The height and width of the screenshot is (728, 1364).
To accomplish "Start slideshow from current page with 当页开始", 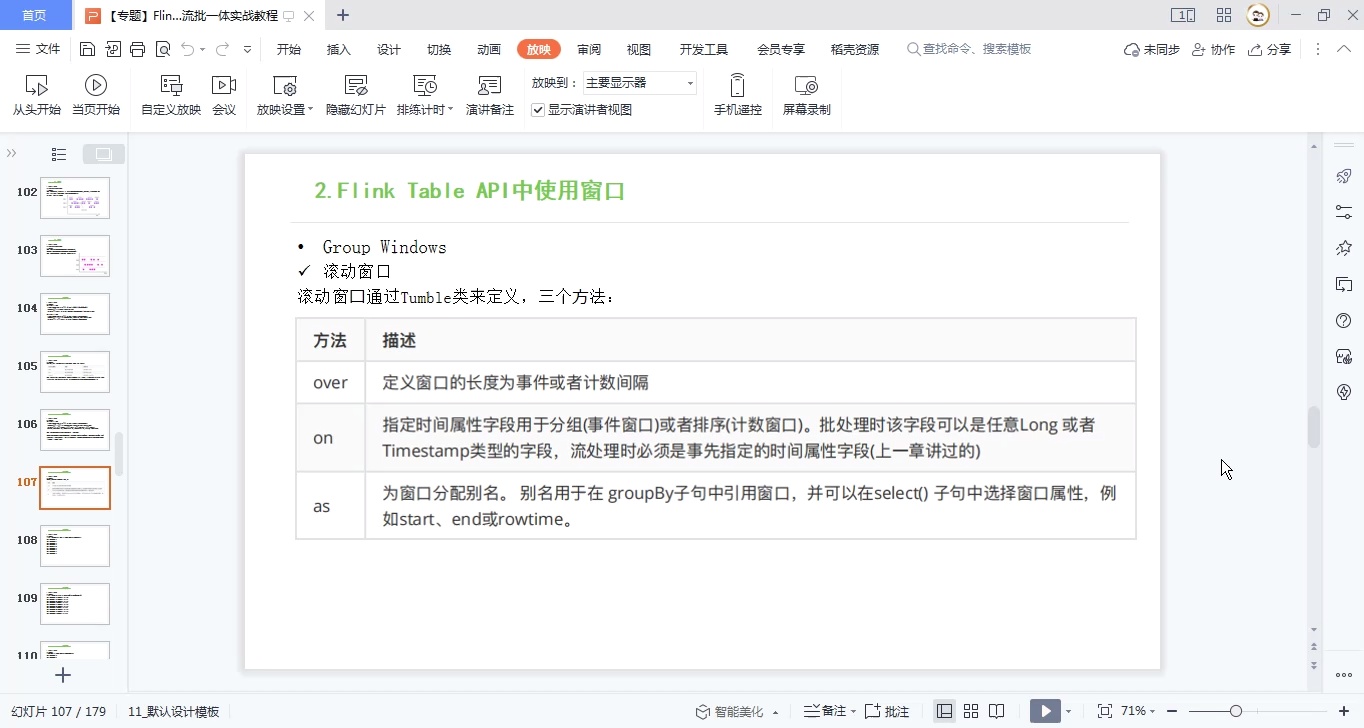I will click(95, 95).
